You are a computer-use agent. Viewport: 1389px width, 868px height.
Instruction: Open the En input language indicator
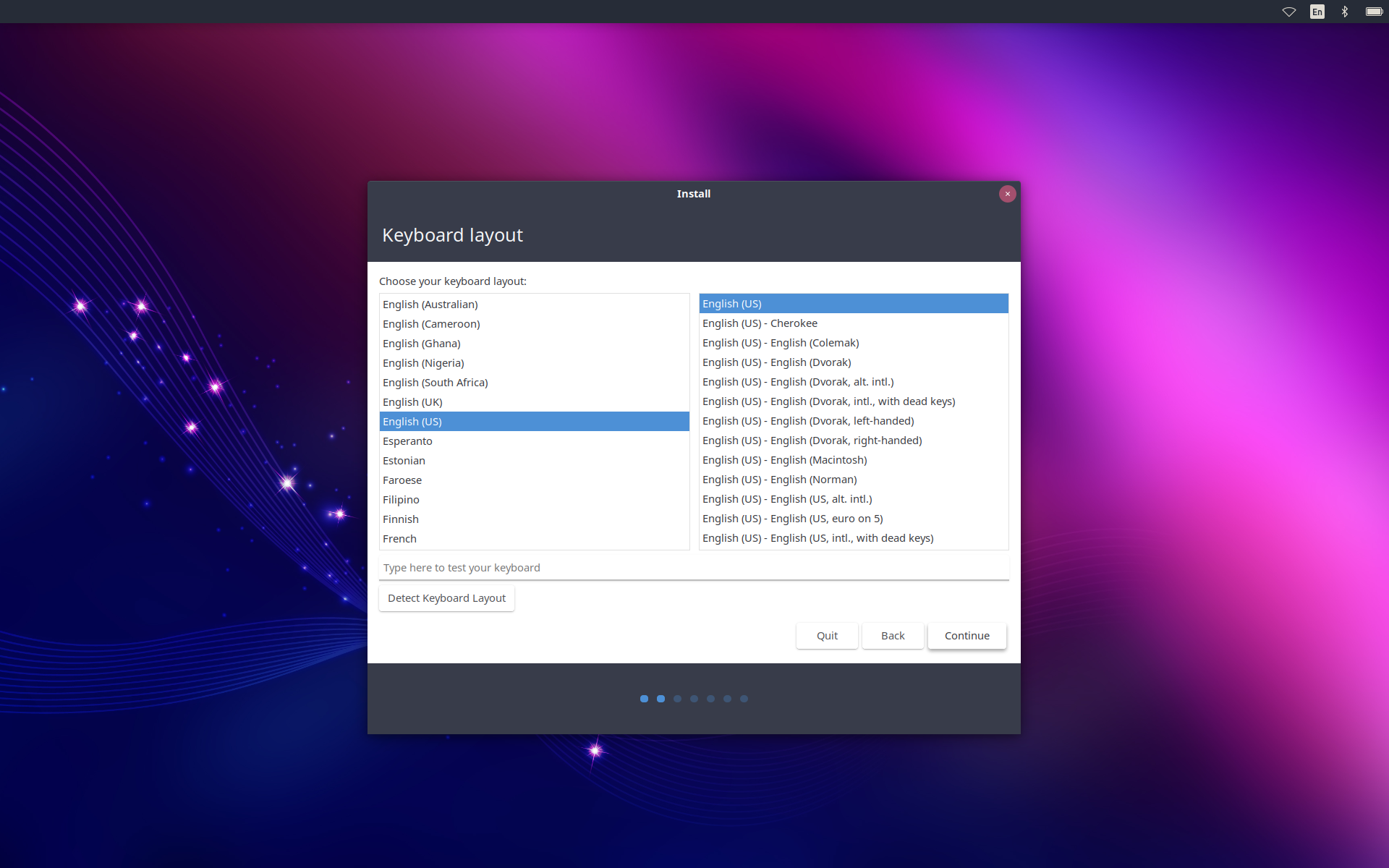pyautogui.click(x=1317, y=12)
